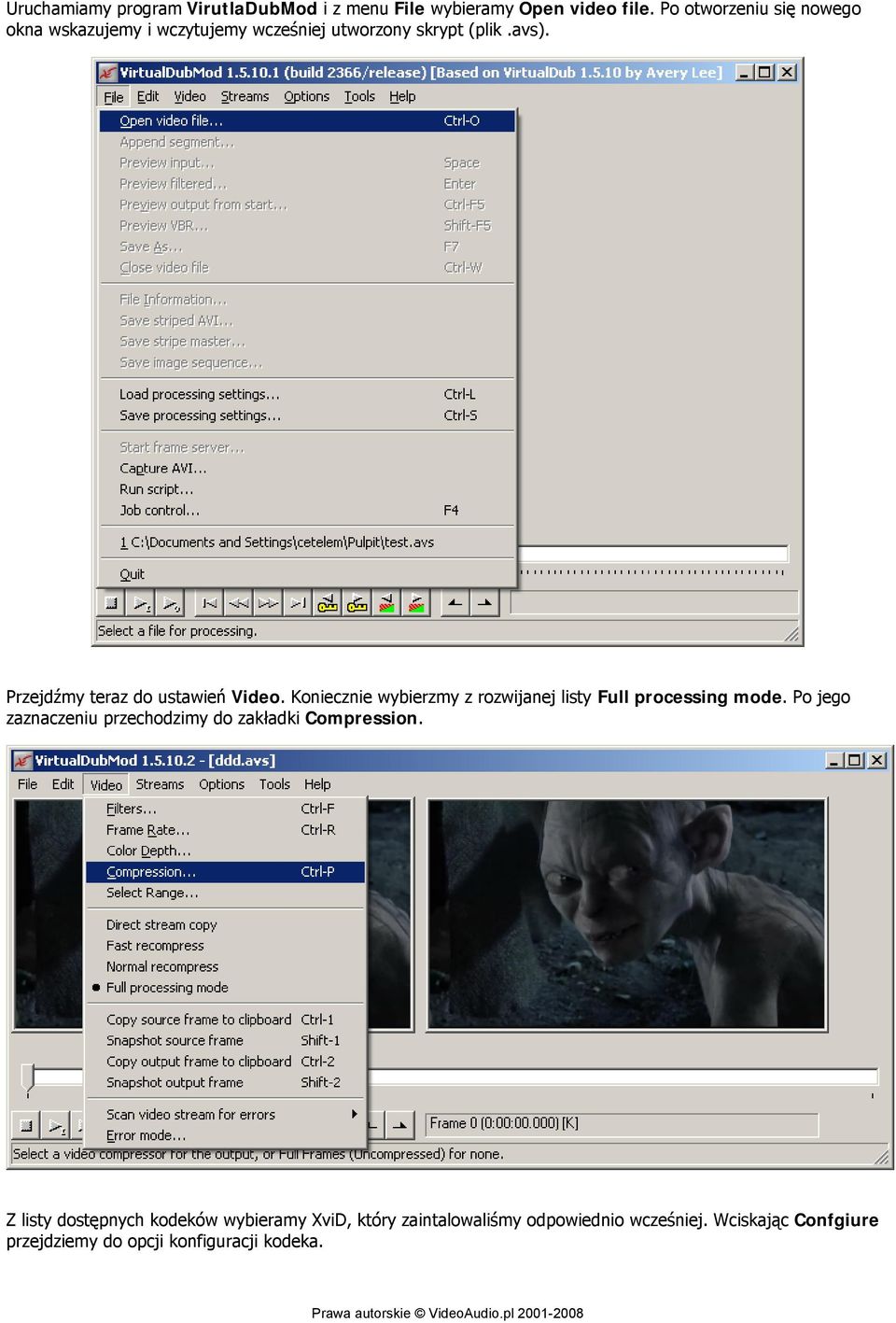This screenshot has height=1323, width=896.
Task: Click Frame 0 position field
Action: [x=622, y=1124]
